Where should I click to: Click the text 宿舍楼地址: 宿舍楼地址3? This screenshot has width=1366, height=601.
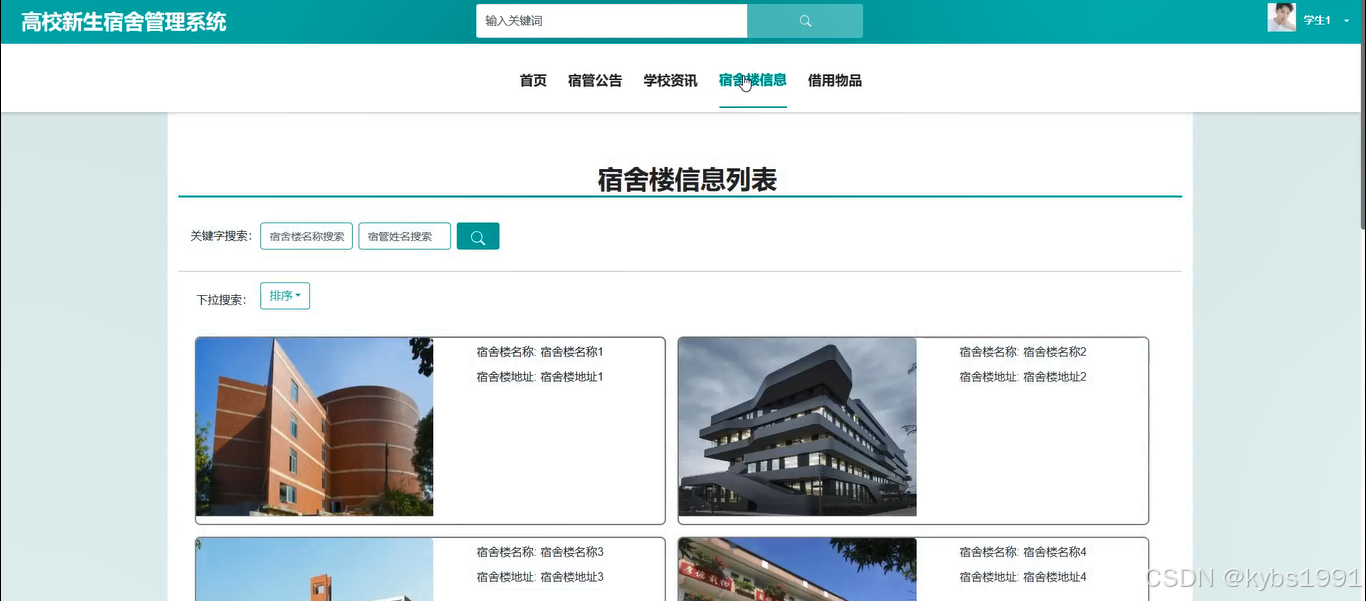coord(540,577)
